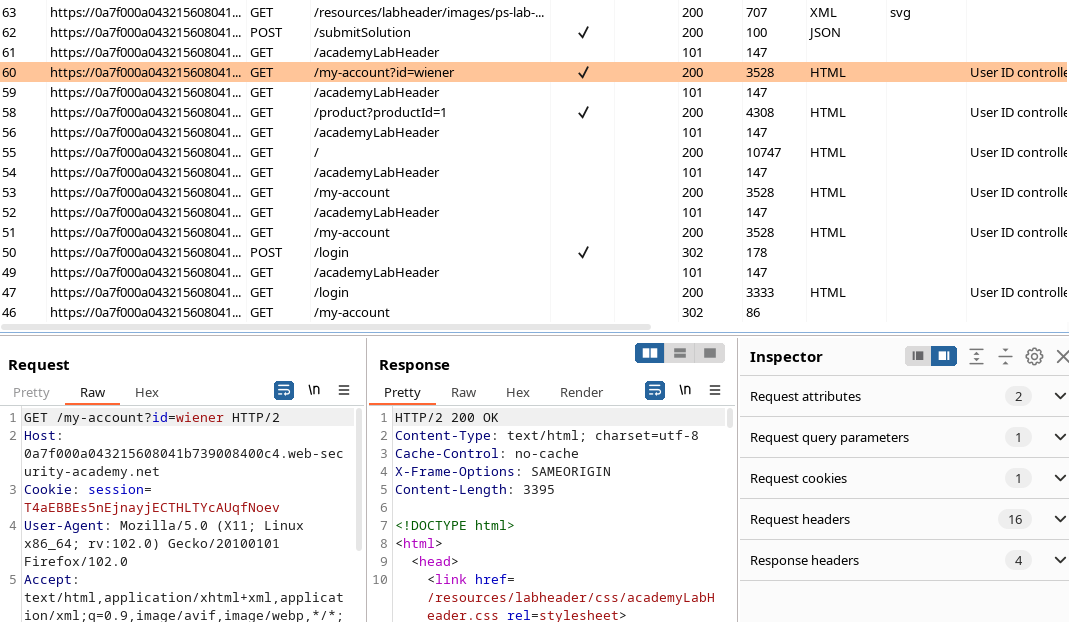Open the Request panel hamburger menu
This screenshot has width=1069, height=622.
click(x=344, y=390)
